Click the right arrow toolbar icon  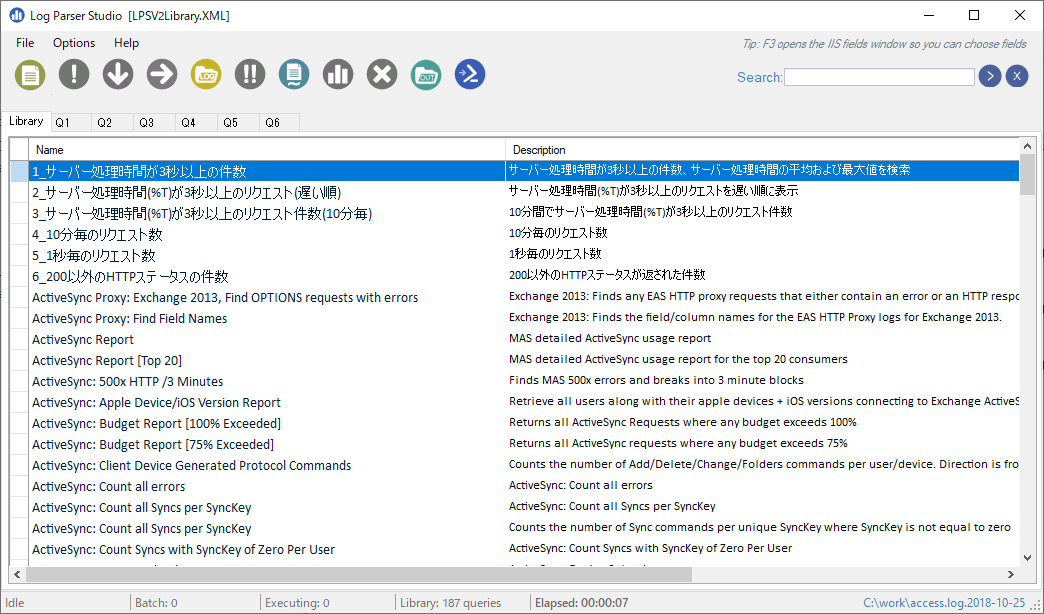162,73
